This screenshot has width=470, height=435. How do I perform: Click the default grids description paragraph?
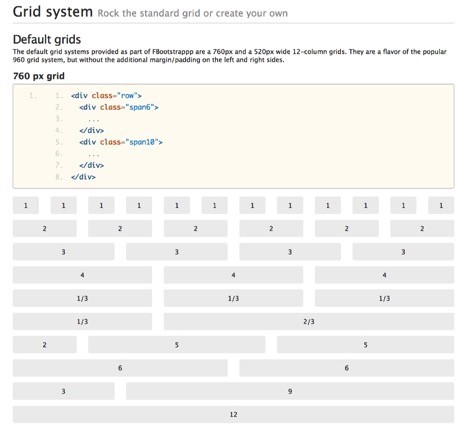tap(230, 56)
